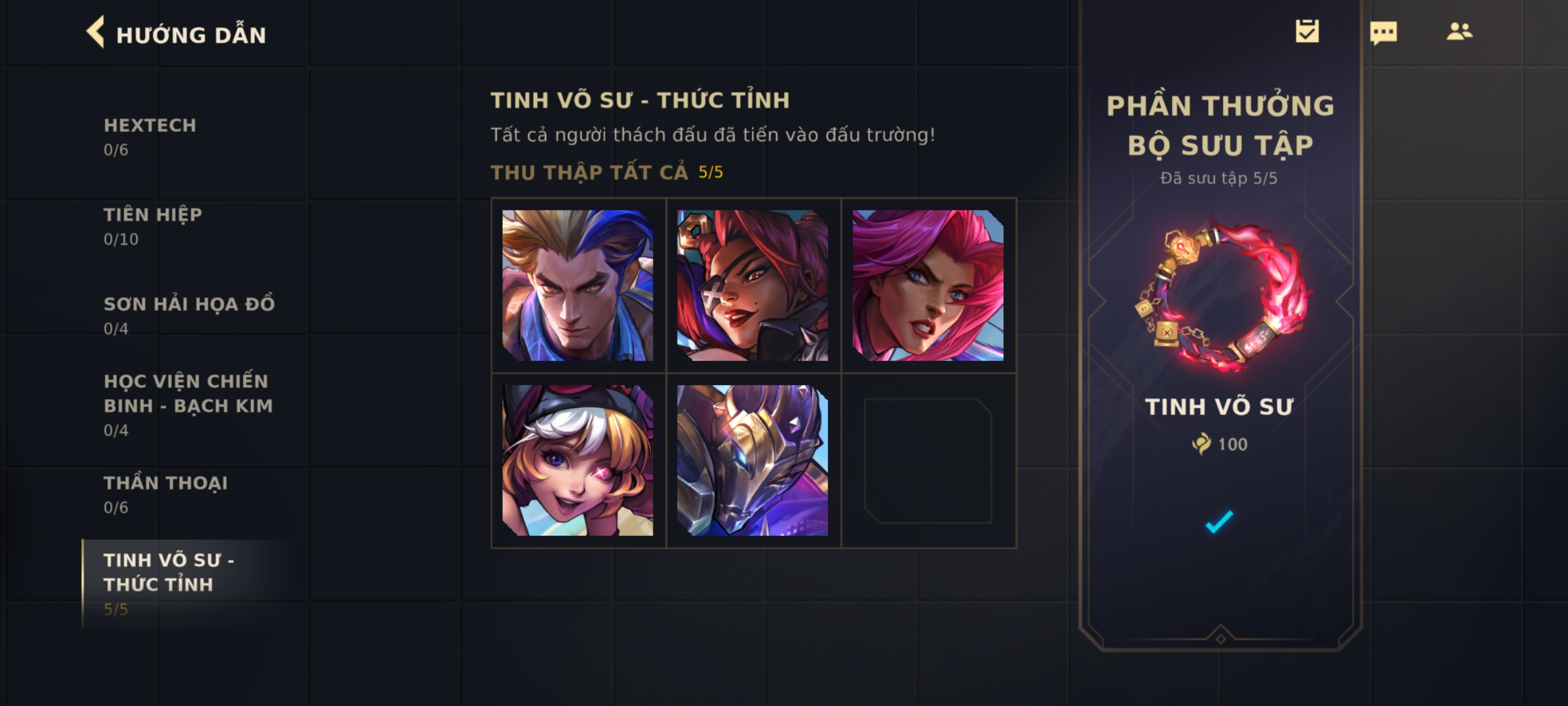Open the missions checklist icon
Image resolution: width=1568 pixels, height=706 pixels.
1307,31
